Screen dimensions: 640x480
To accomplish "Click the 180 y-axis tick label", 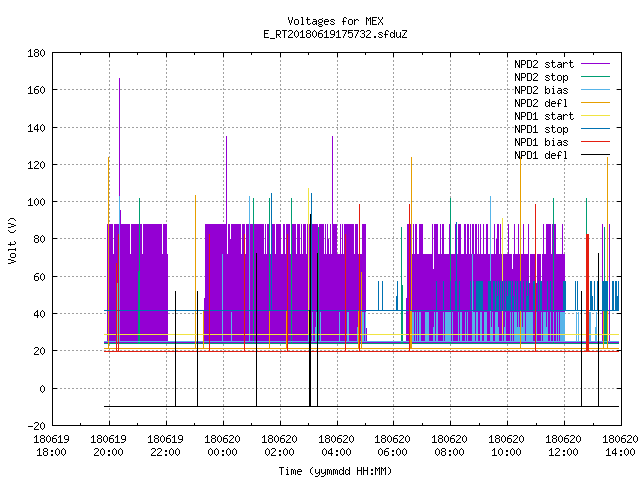I will click(36, 53).
